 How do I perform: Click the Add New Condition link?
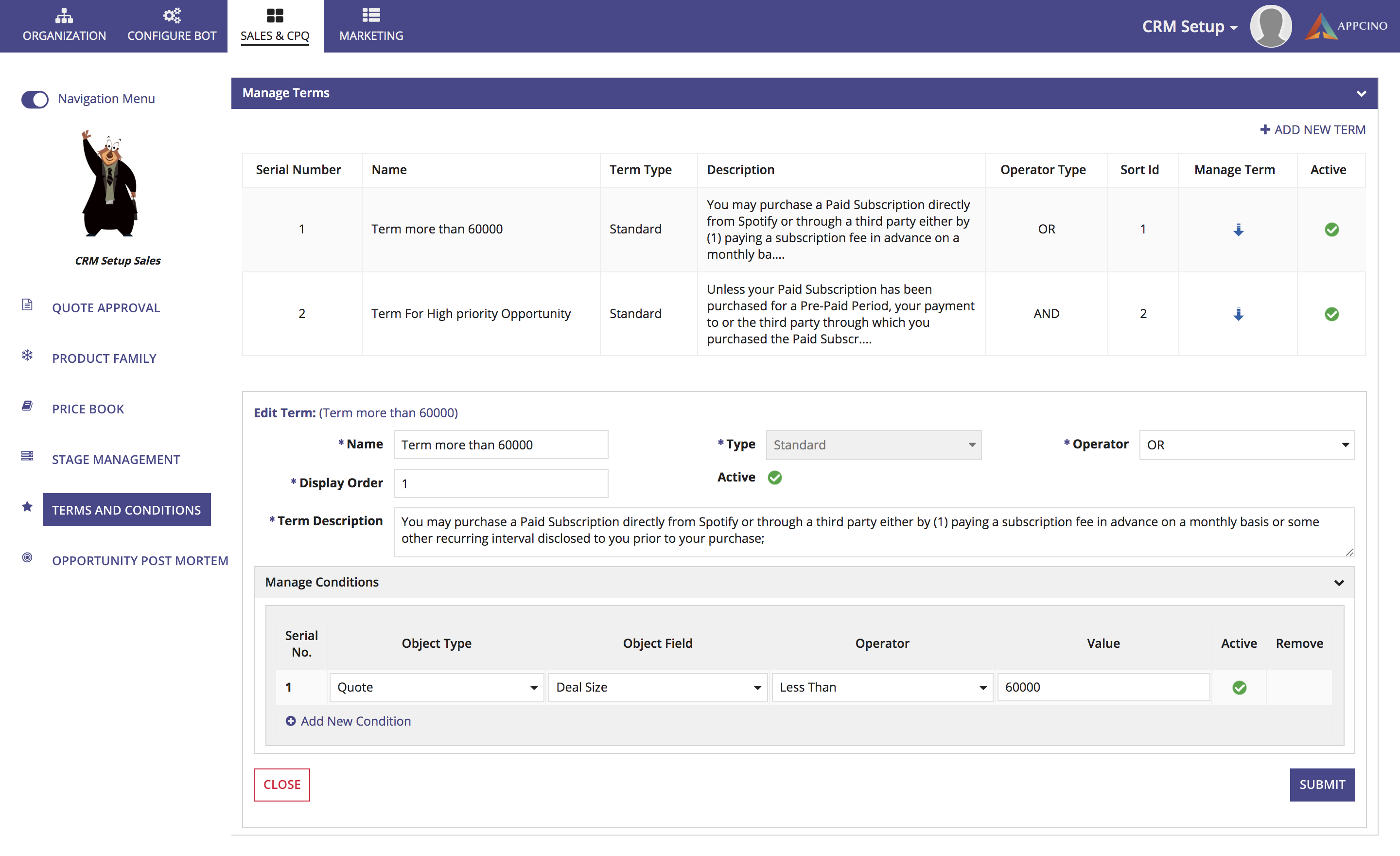tap(348, 721)
